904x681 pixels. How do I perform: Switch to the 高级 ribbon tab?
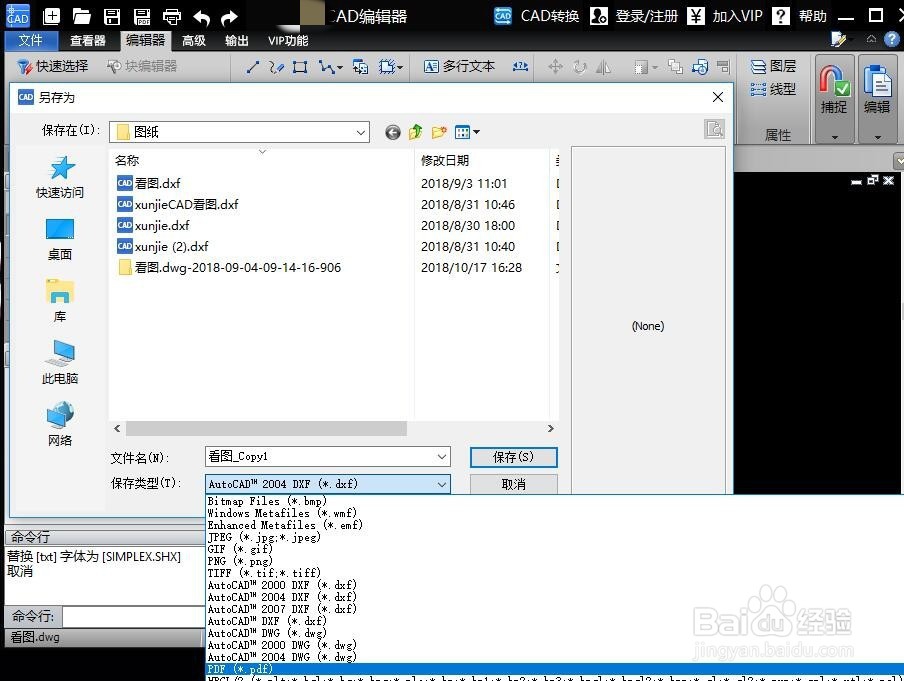[193, 40]
